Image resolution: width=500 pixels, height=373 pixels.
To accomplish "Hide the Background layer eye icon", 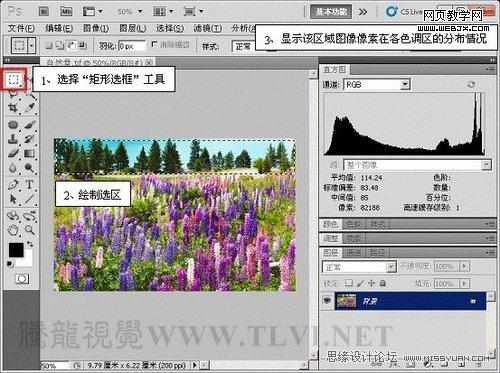I will point(327,300).
